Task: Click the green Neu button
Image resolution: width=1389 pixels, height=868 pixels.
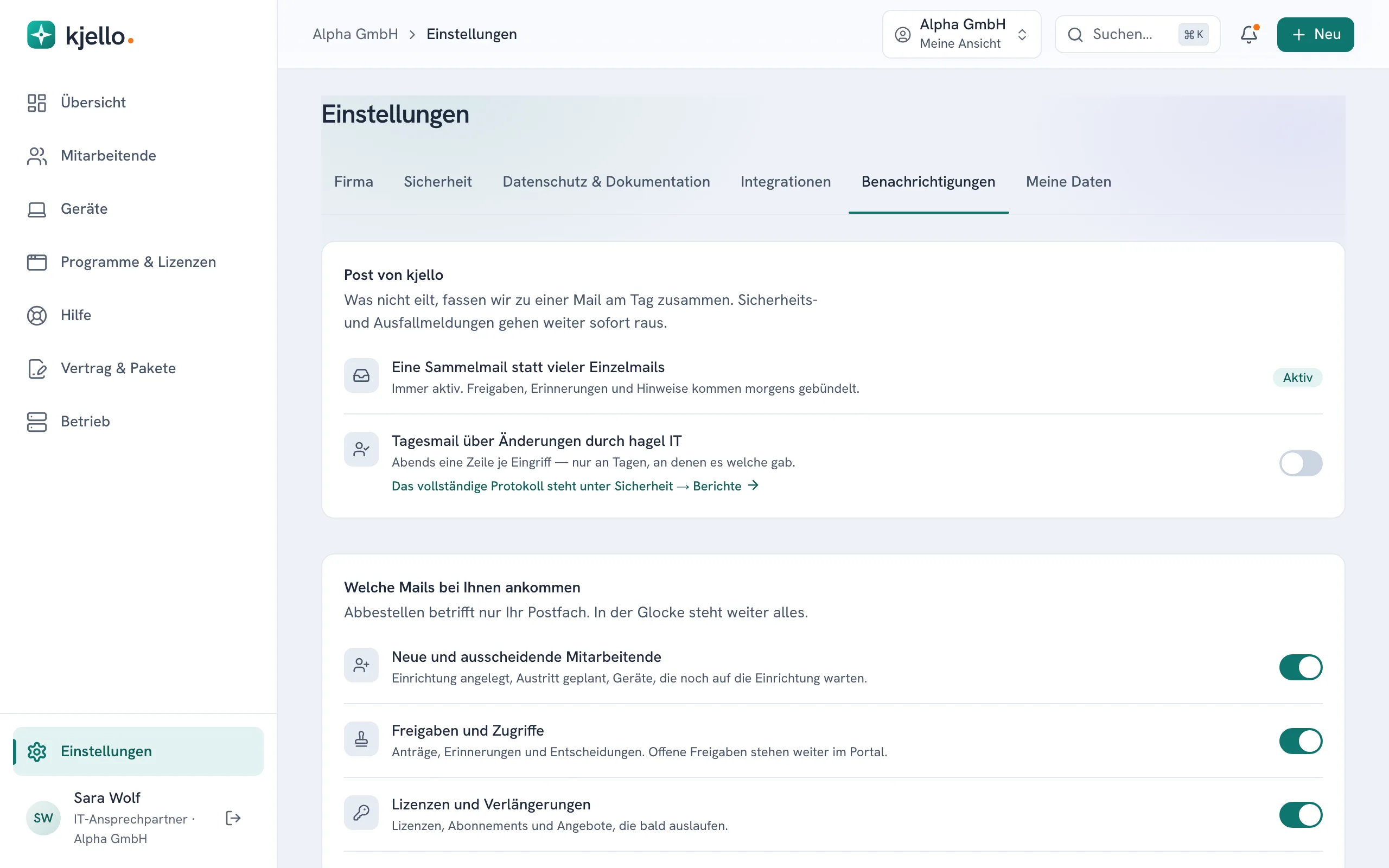Action: pos(1315,34)
